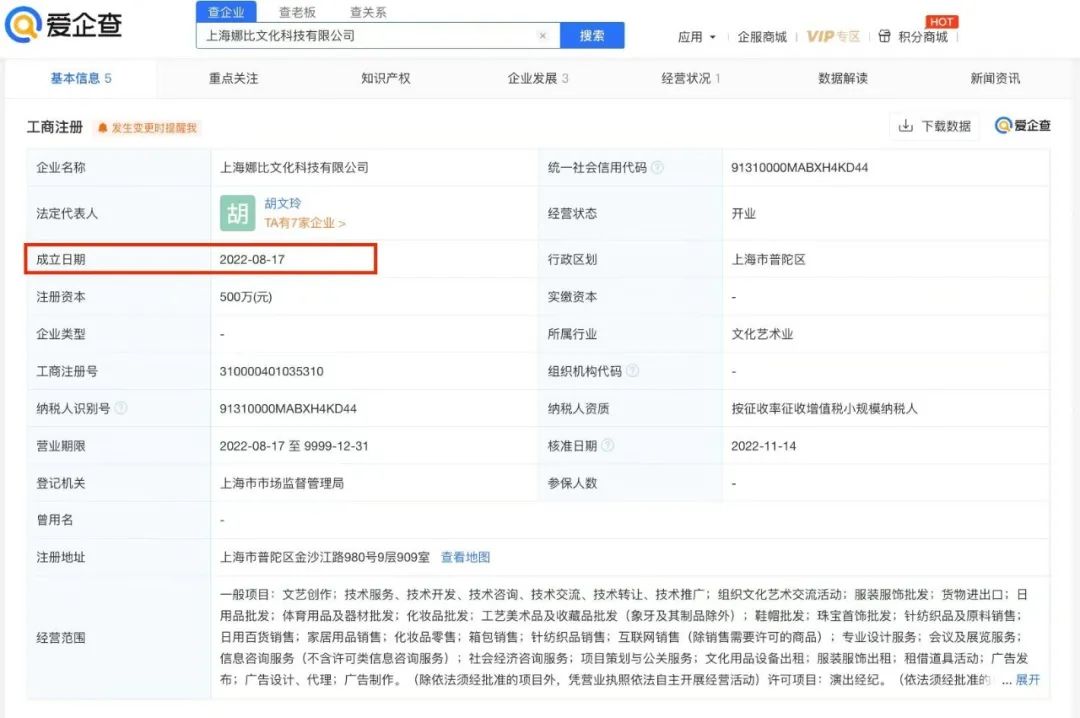Click the gift icon next to 积分商城
The width and height of the screenshot is (1080, 718).
coord(884,33)
